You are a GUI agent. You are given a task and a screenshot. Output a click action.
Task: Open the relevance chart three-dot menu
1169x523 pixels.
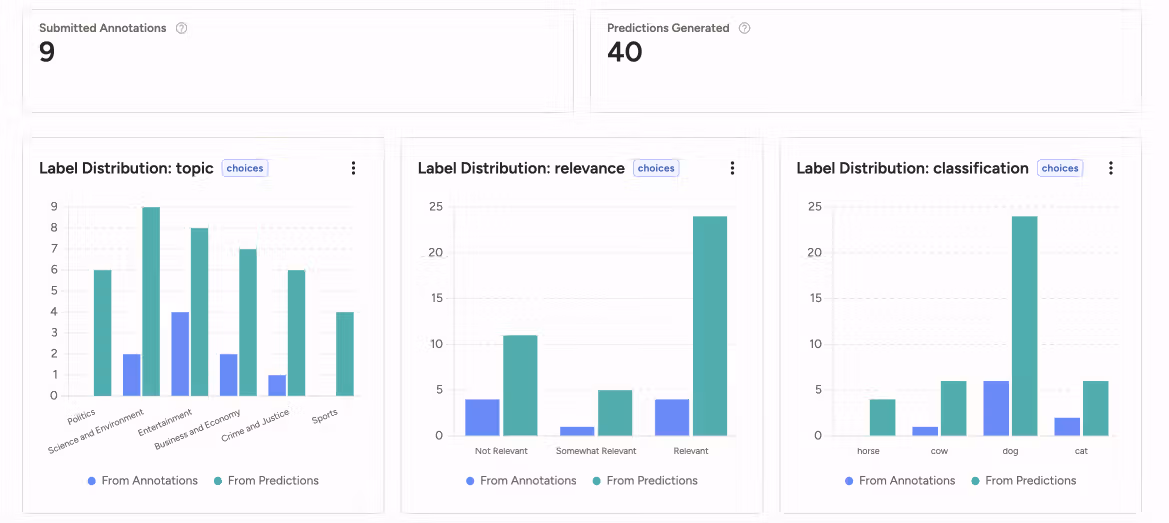point(732,168)
